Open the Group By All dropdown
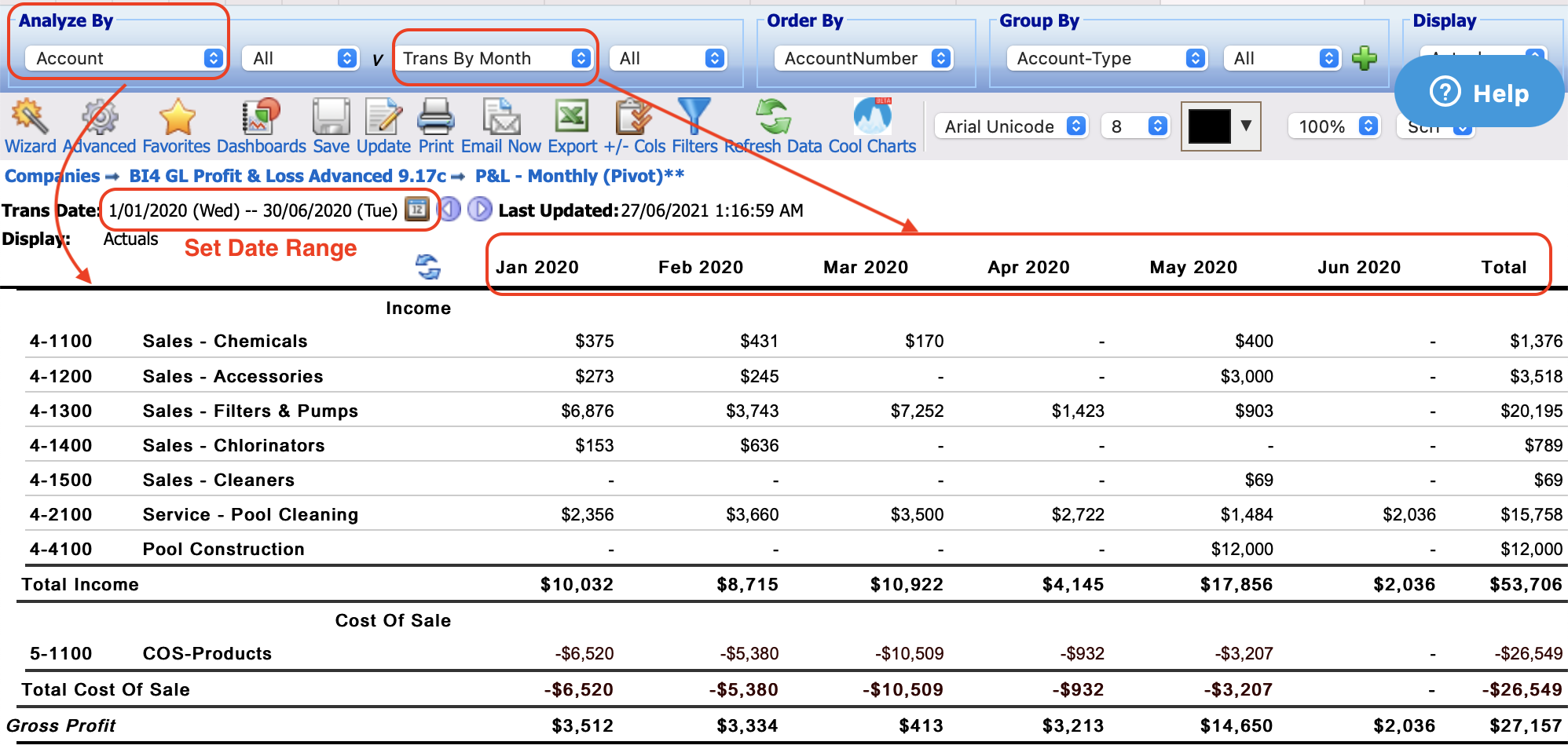1568x749 pixels. click(x=1281, y=58)
